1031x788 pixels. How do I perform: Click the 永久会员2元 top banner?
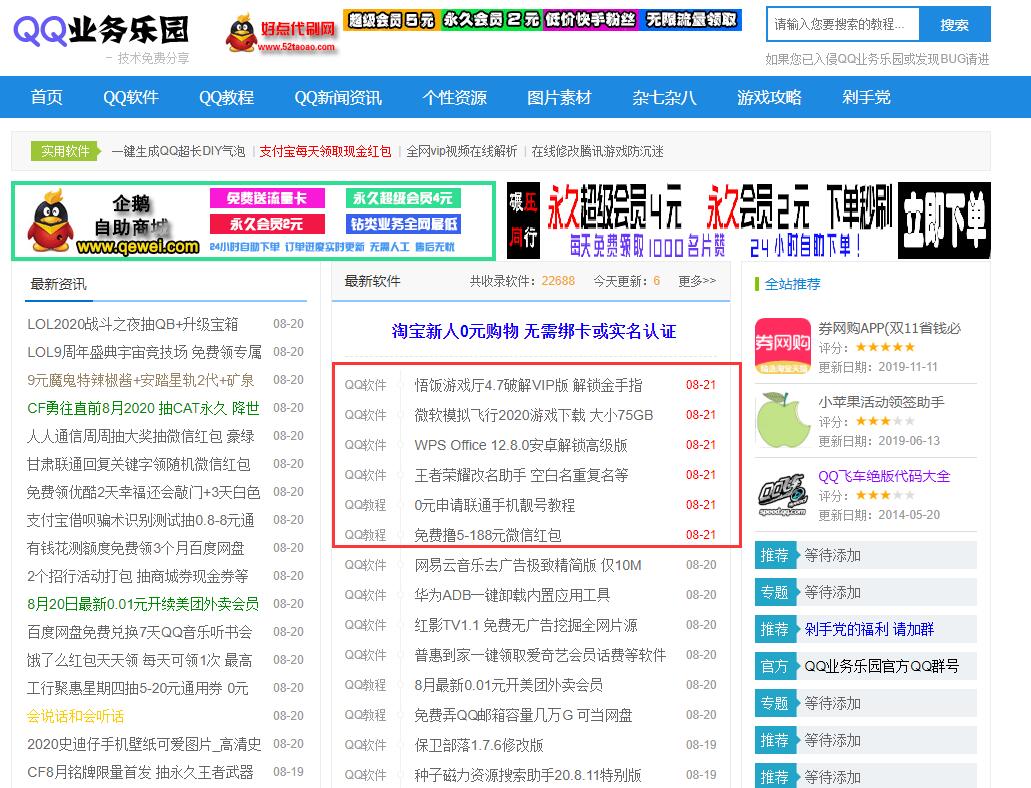click(491, 20)
